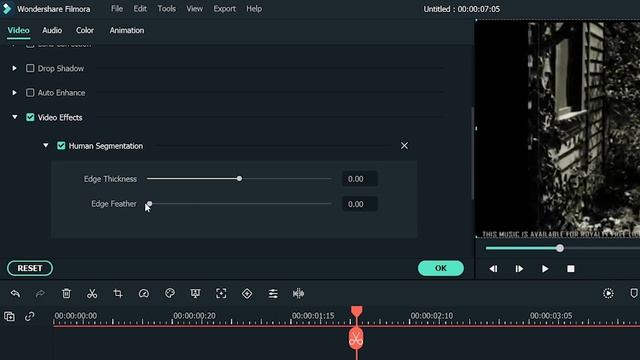Click the Delete trash icon
The image size is (640, 360).
point(66,293)
